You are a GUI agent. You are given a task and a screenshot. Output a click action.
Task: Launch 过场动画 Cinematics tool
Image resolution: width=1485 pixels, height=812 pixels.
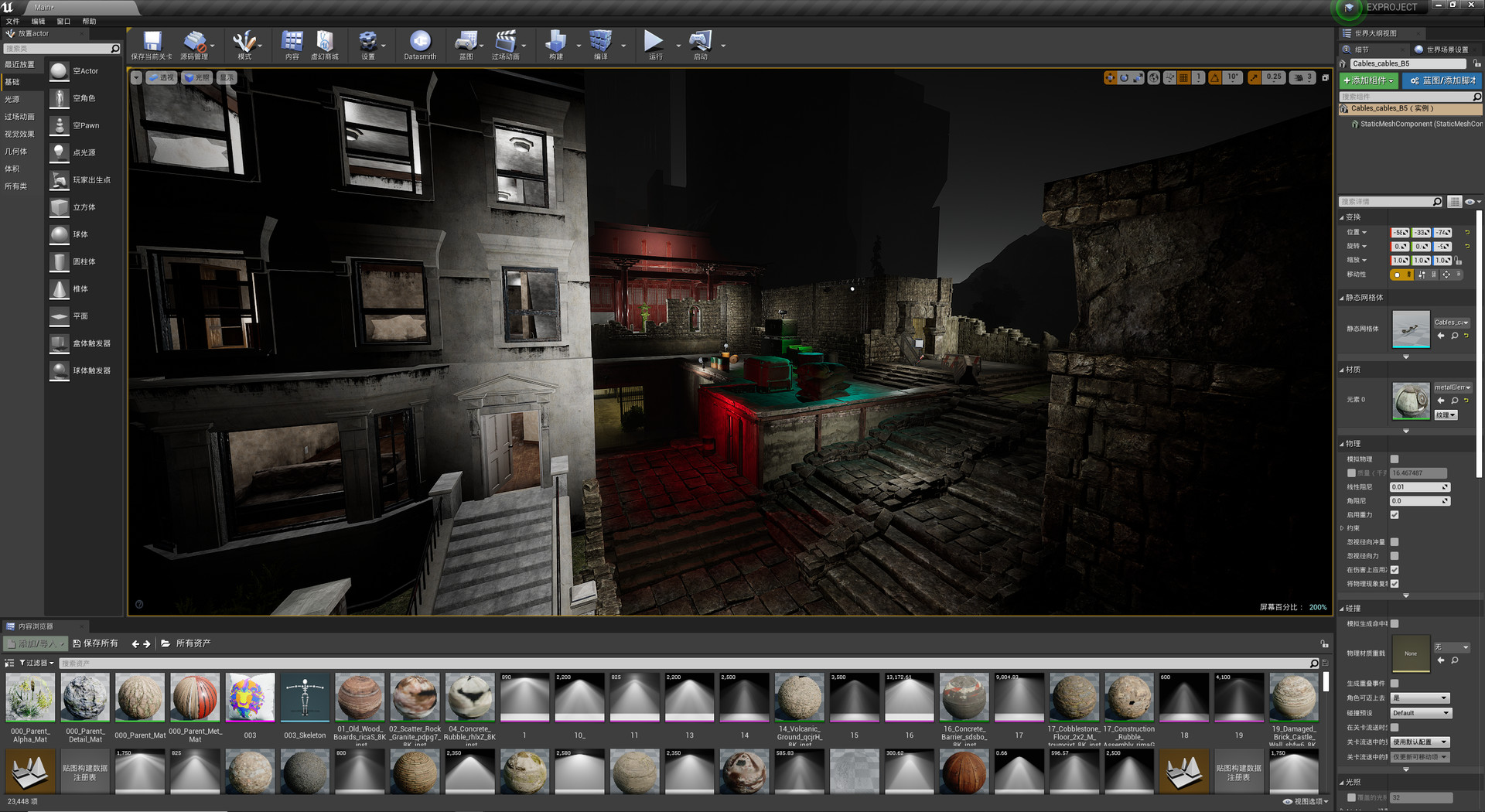tap(507, 45)
